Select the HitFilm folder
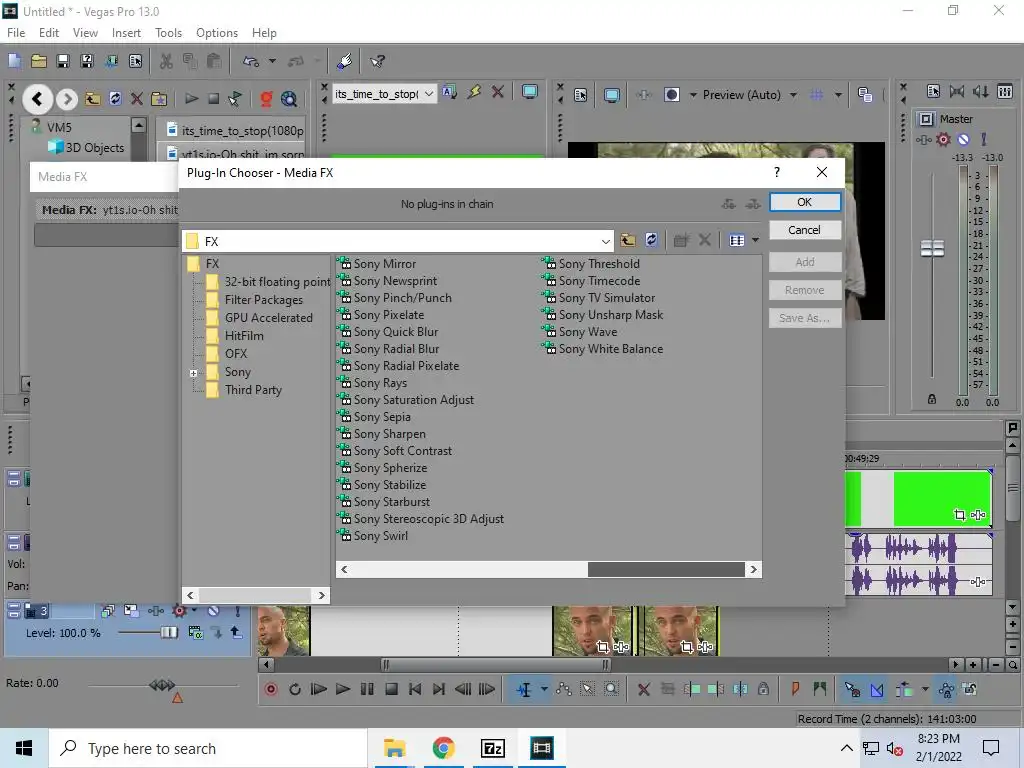 pyautogui.click(x=244, y=336)
